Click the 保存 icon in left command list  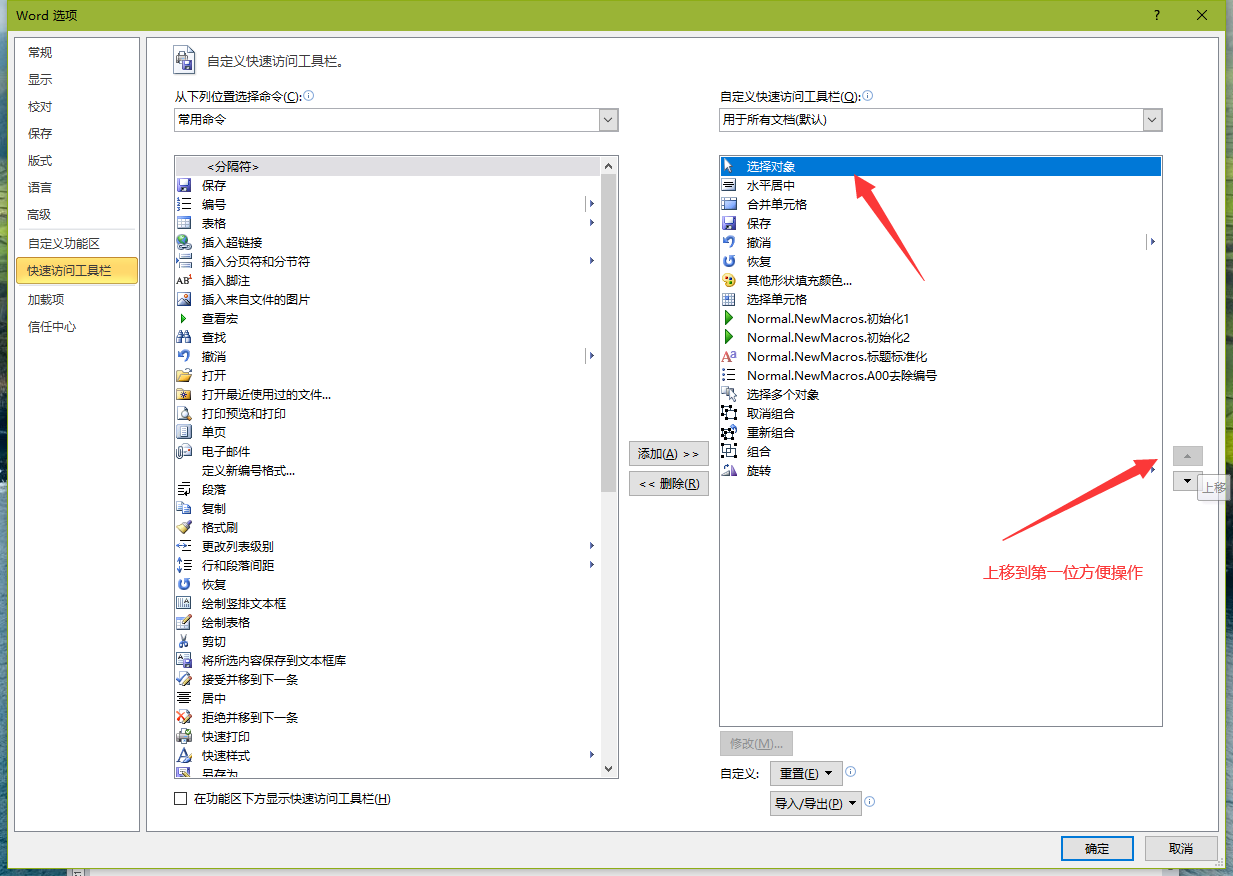click(184, 185)
